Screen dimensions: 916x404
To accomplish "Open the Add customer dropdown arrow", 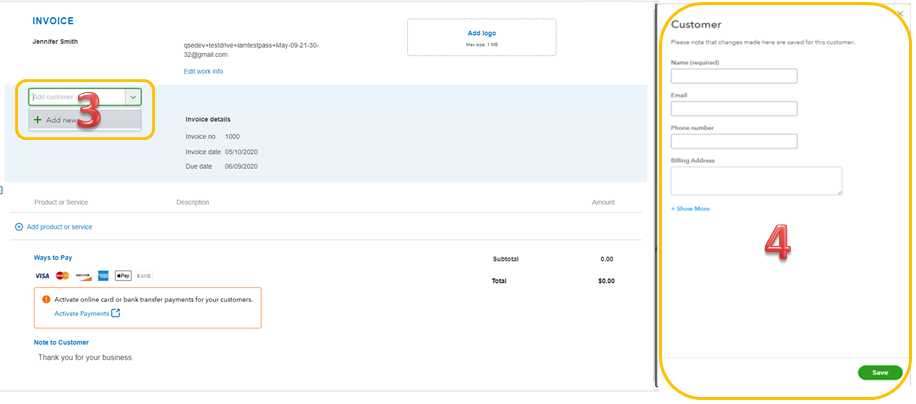I will (133, 97).
